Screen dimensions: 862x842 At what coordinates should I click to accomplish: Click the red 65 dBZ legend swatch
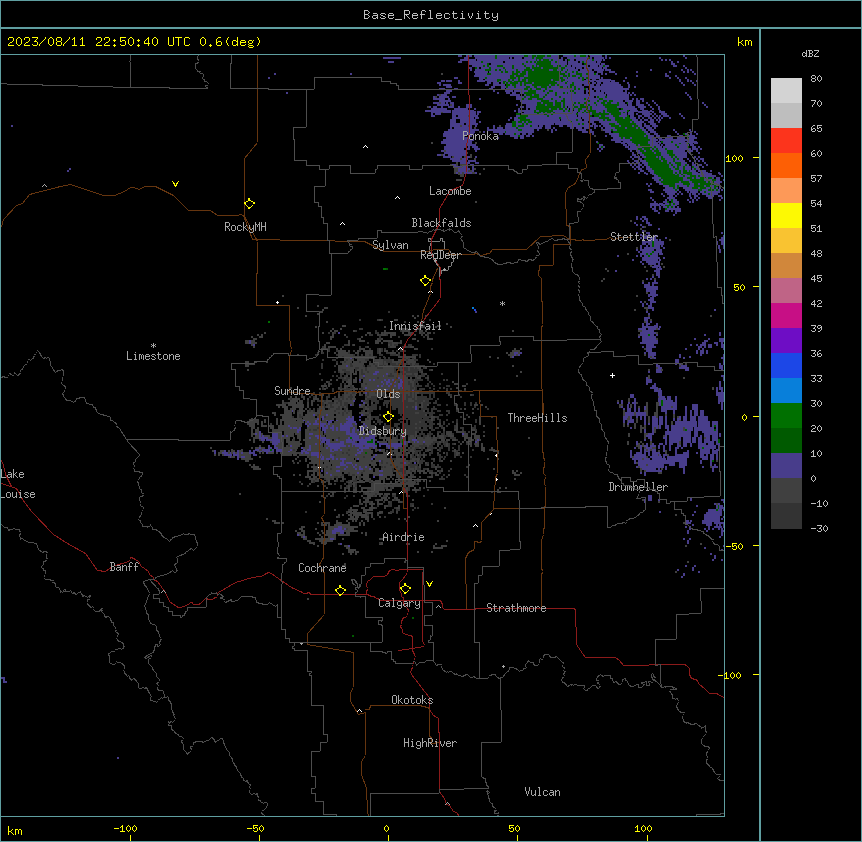click(x=786, y=141)
